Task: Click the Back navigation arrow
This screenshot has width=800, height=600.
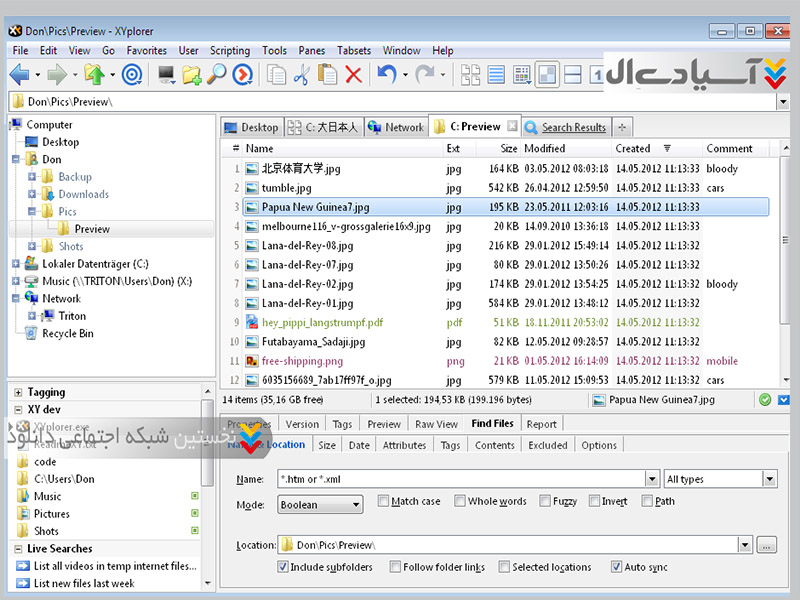Action: (19, 74)
